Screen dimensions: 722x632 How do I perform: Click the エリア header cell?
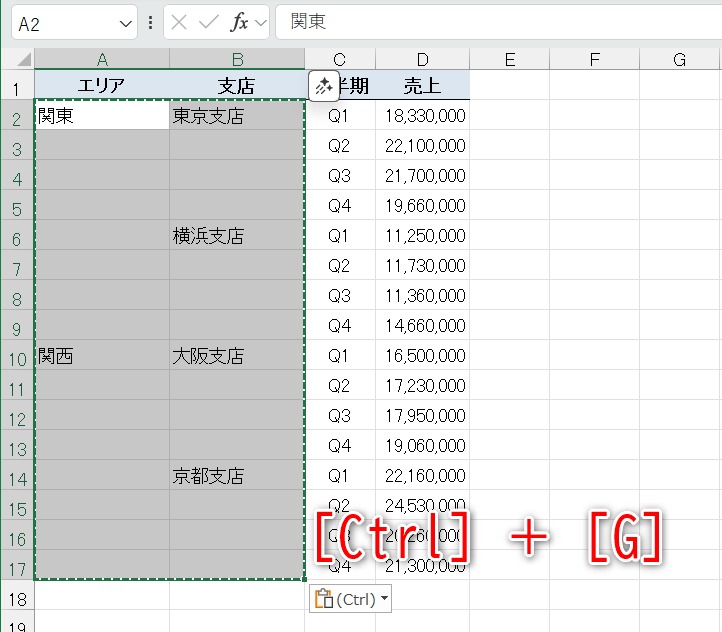click(x=102, y=85)
